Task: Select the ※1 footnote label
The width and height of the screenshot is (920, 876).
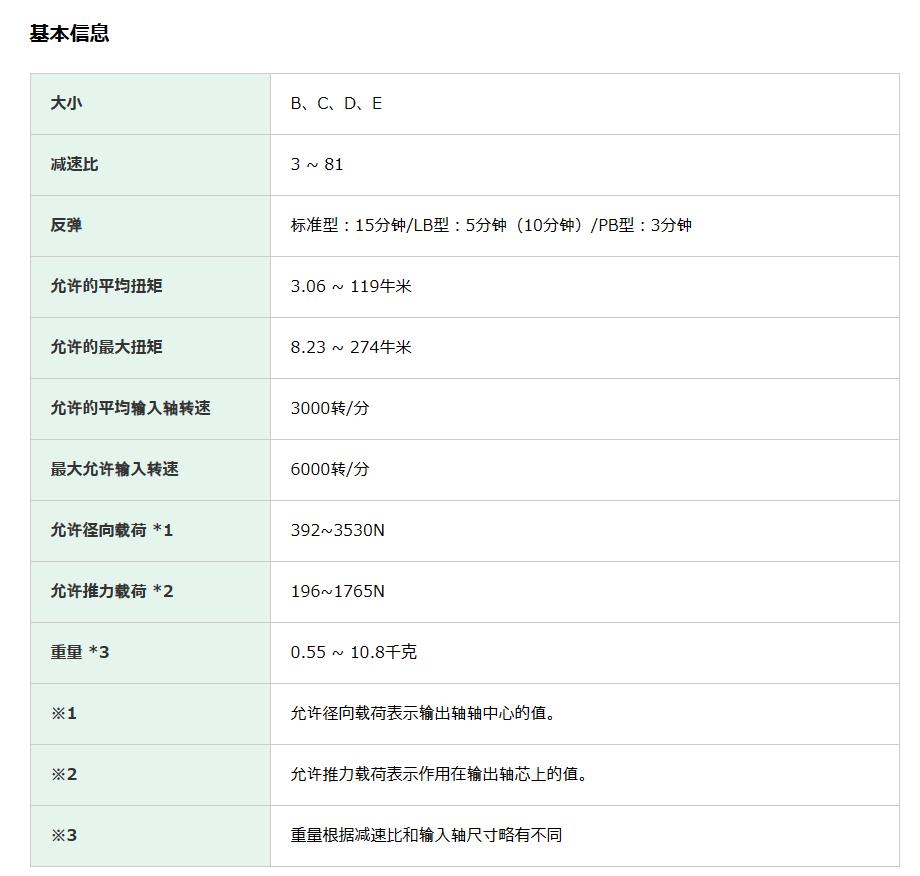Action: 64,713
